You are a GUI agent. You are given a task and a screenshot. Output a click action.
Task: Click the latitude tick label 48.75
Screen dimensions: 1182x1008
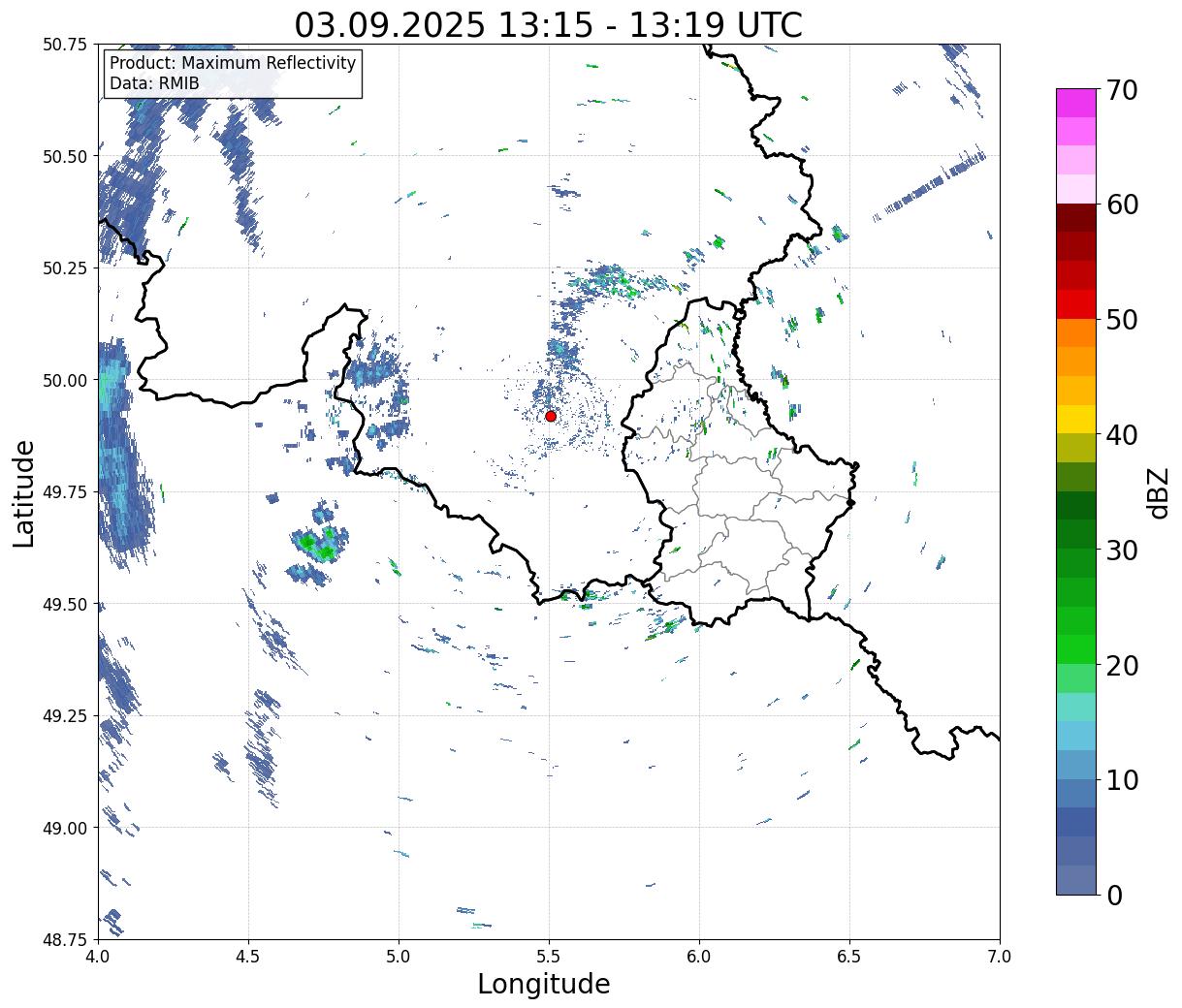[65, 940]
